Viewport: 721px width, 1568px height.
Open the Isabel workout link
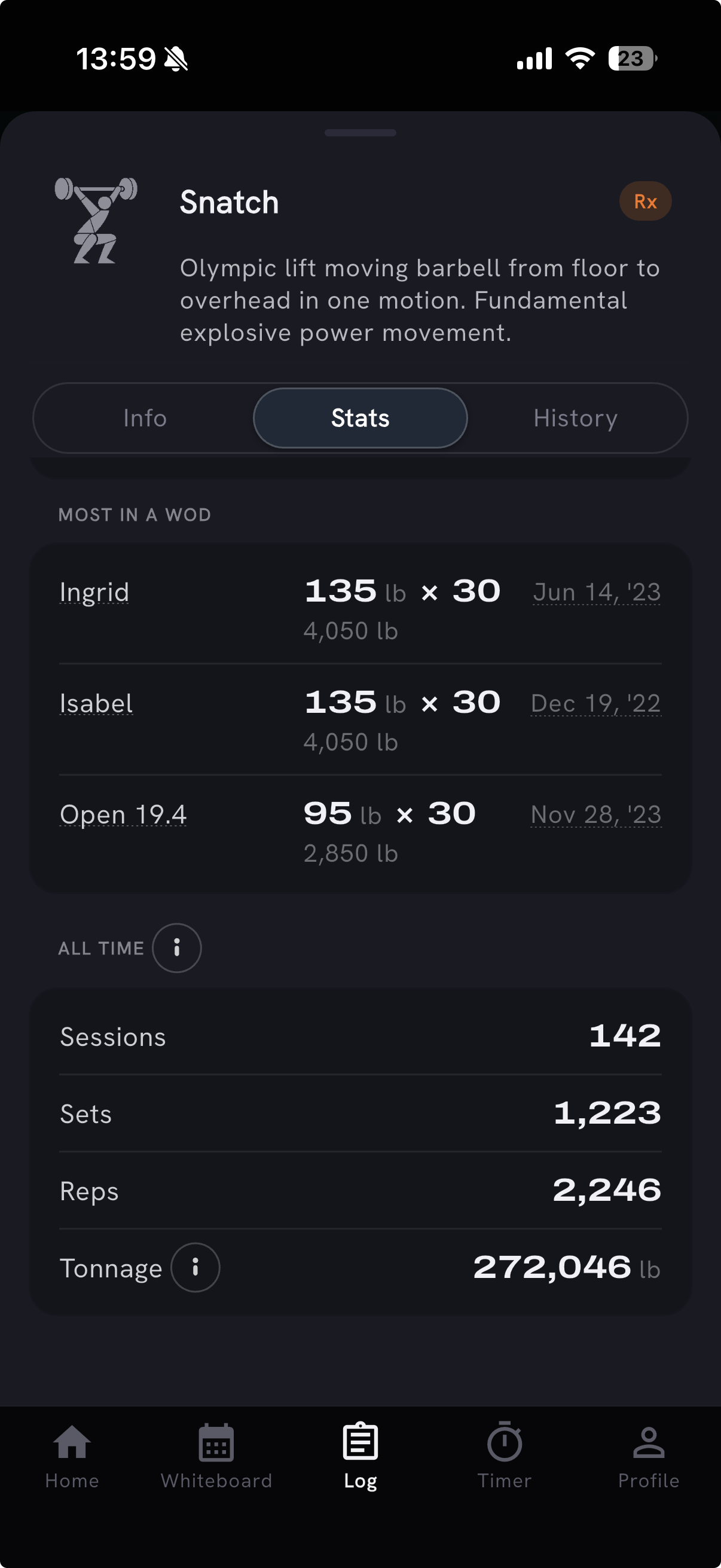click(x=96, y=704)
